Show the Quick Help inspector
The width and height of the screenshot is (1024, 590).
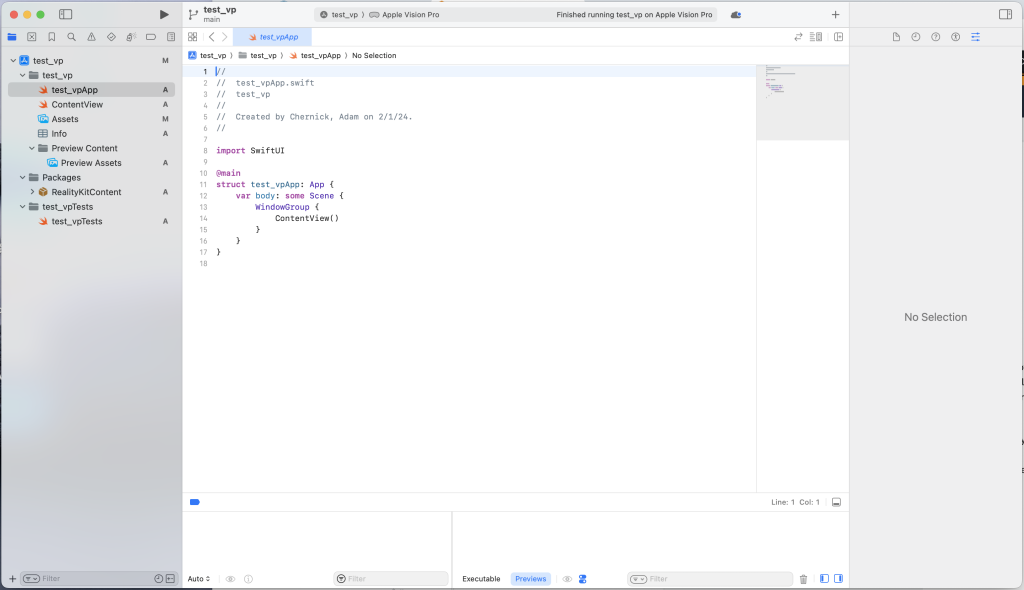[x=936, y=37]
